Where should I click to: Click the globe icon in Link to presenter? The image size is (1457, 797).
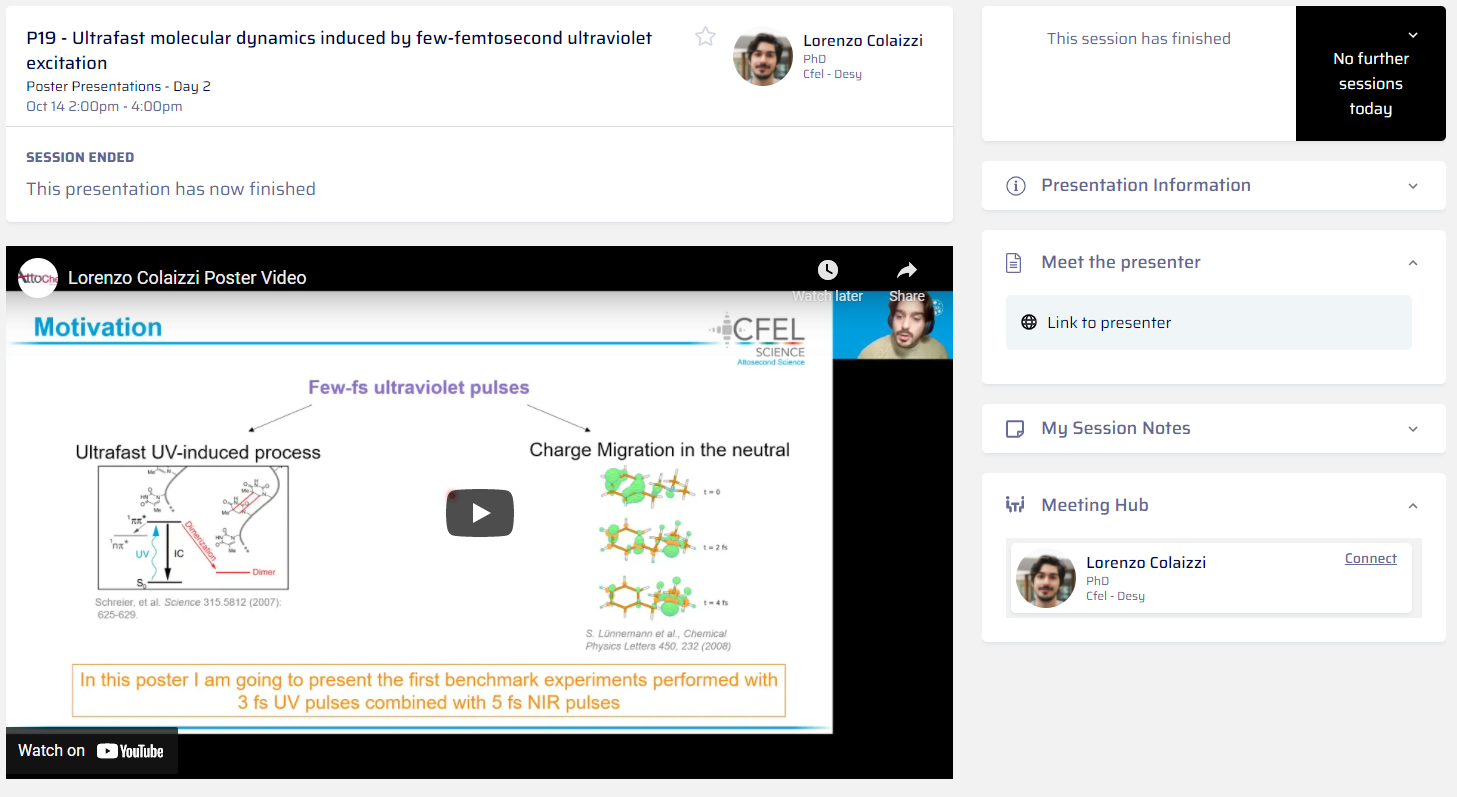(x=1028, y=322)
